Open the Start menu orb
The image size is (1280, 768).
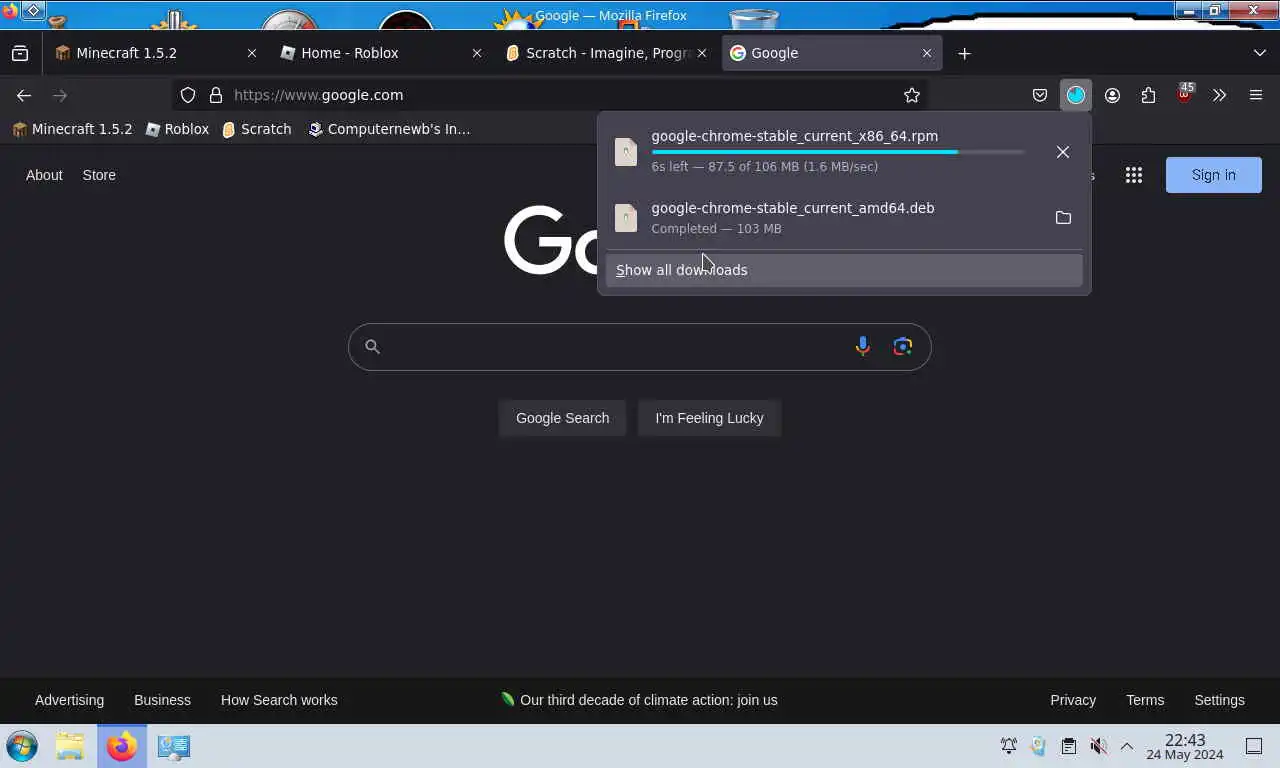click(22, 746)
